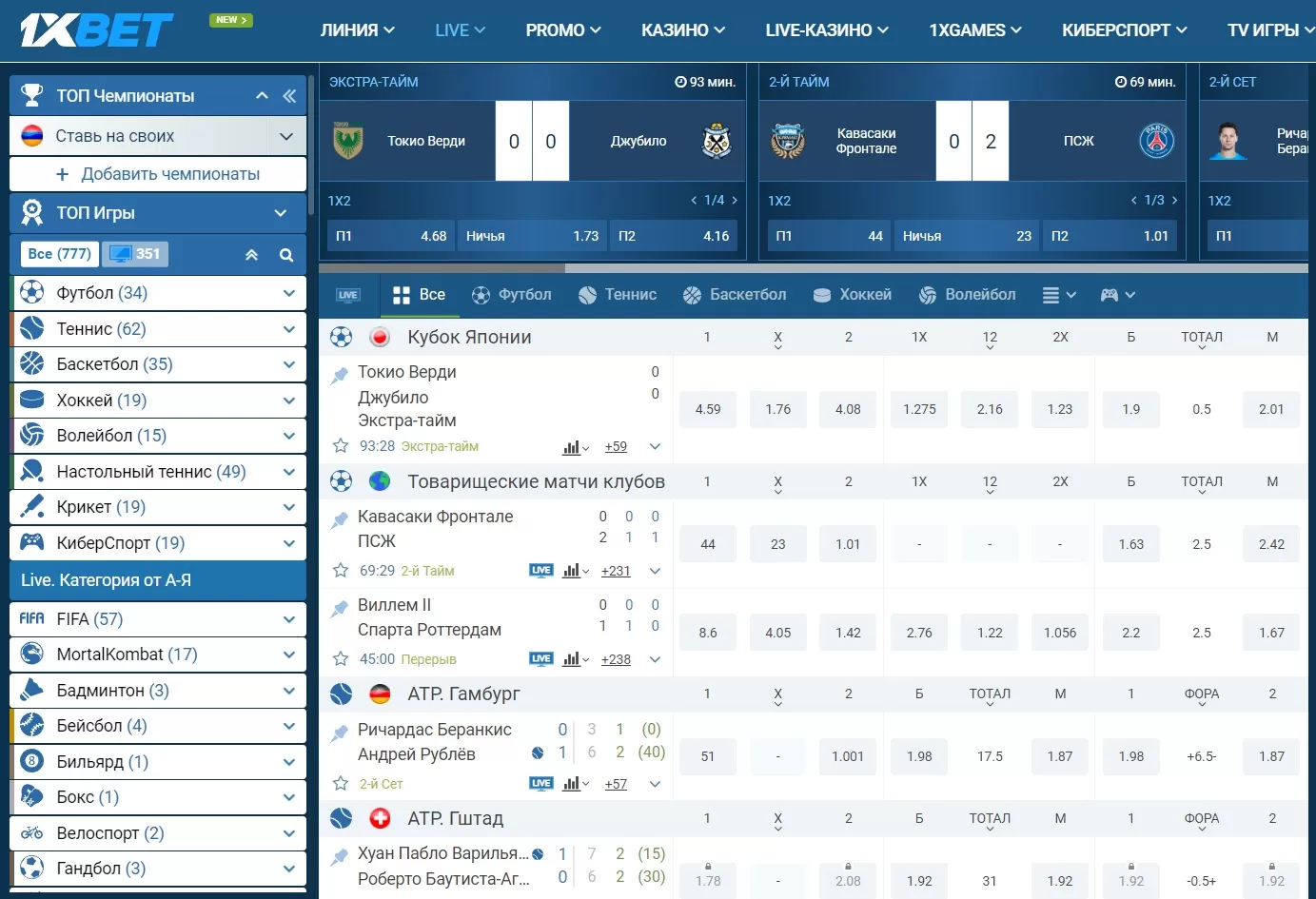
Task: Pin the Виллем II match
Action: pyautogui.click(x=340, y=607)
